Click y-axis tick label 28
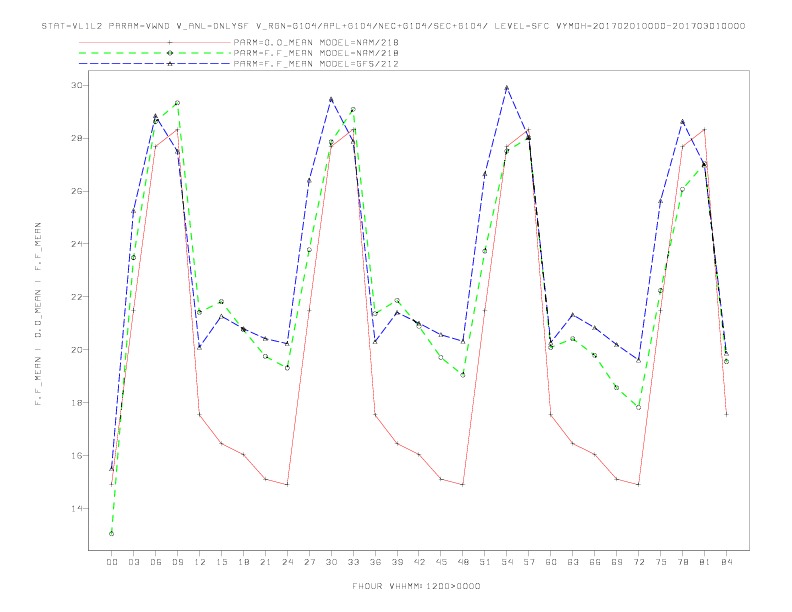The width and height of the screenshot is (792, 612). point(75,138)
